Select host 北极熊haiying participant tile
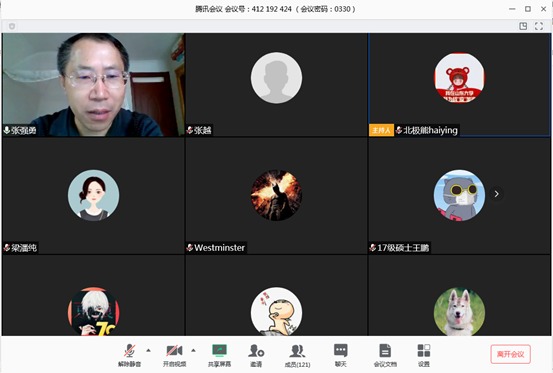The image size is (553, 373). tap(459, 85)
